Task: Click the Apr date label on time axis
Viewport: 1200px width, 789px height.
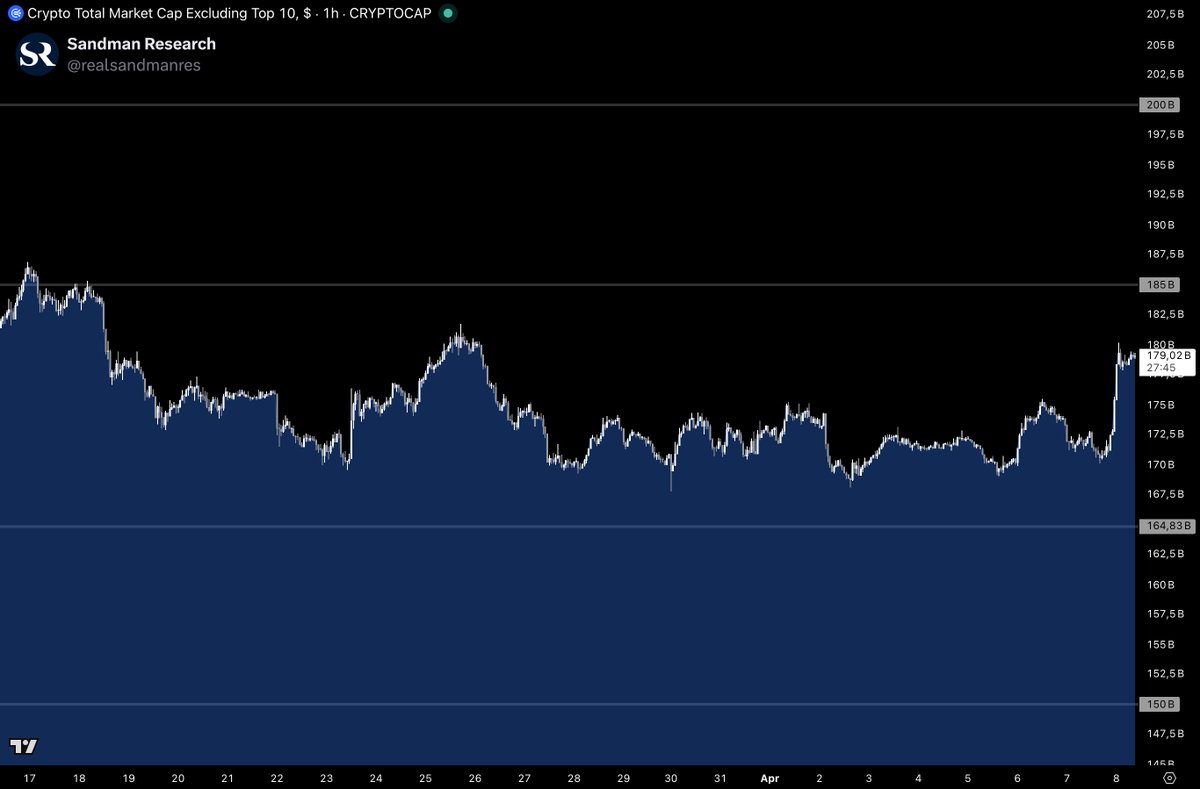Action: click(770, 777)
